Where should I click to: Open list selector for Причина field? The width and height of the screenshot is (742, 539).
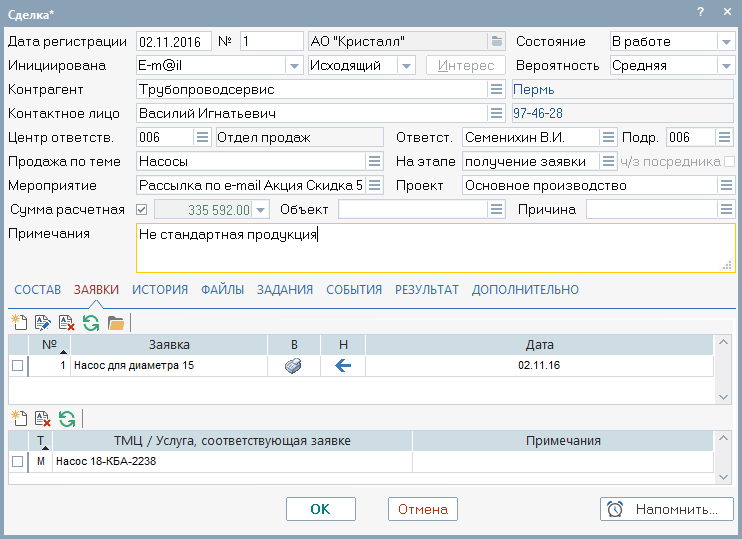726,209
